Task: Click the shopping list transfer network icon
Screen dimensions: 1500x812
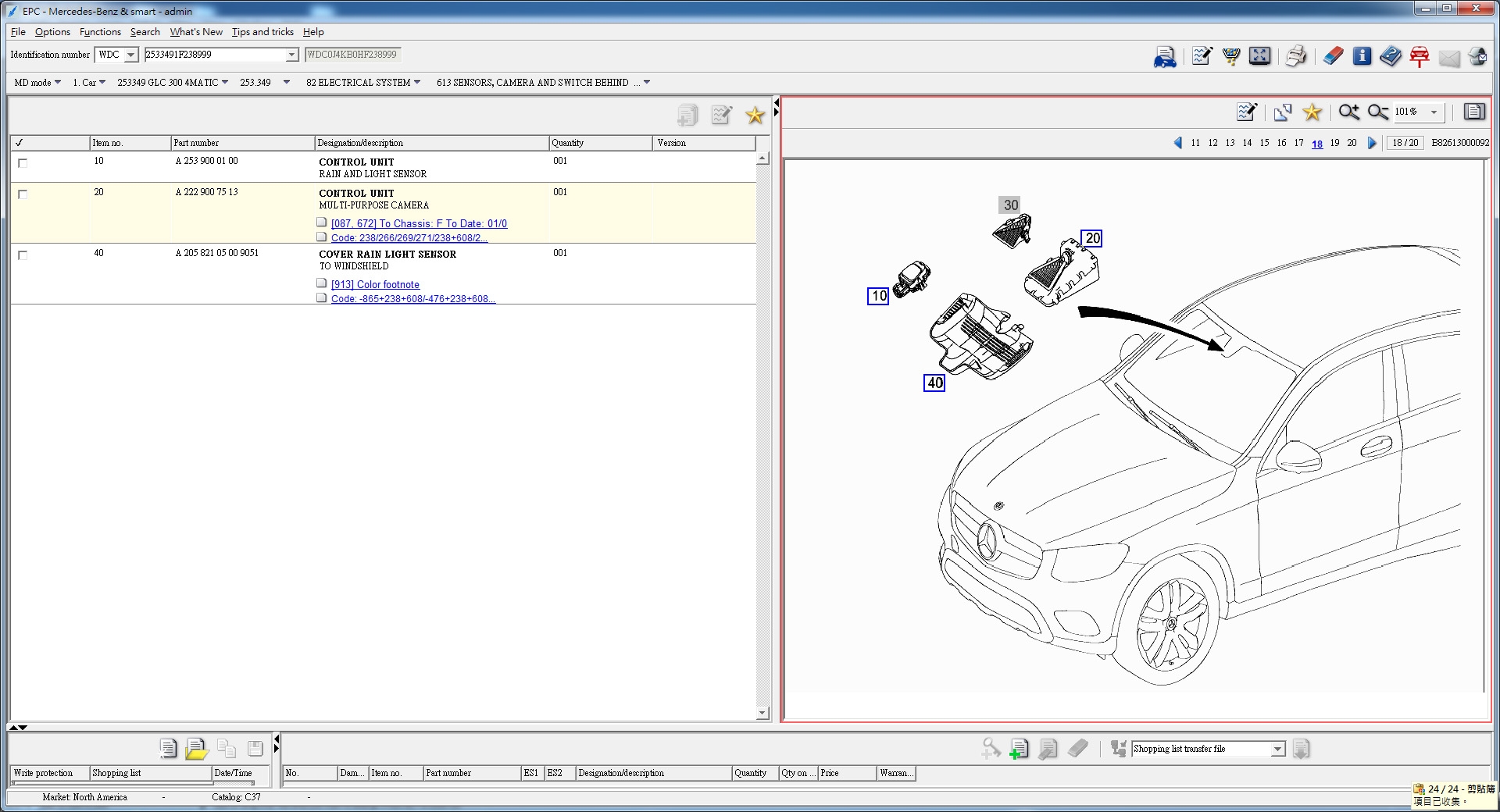Action: pyautogui.click(x=1119, y=749)
